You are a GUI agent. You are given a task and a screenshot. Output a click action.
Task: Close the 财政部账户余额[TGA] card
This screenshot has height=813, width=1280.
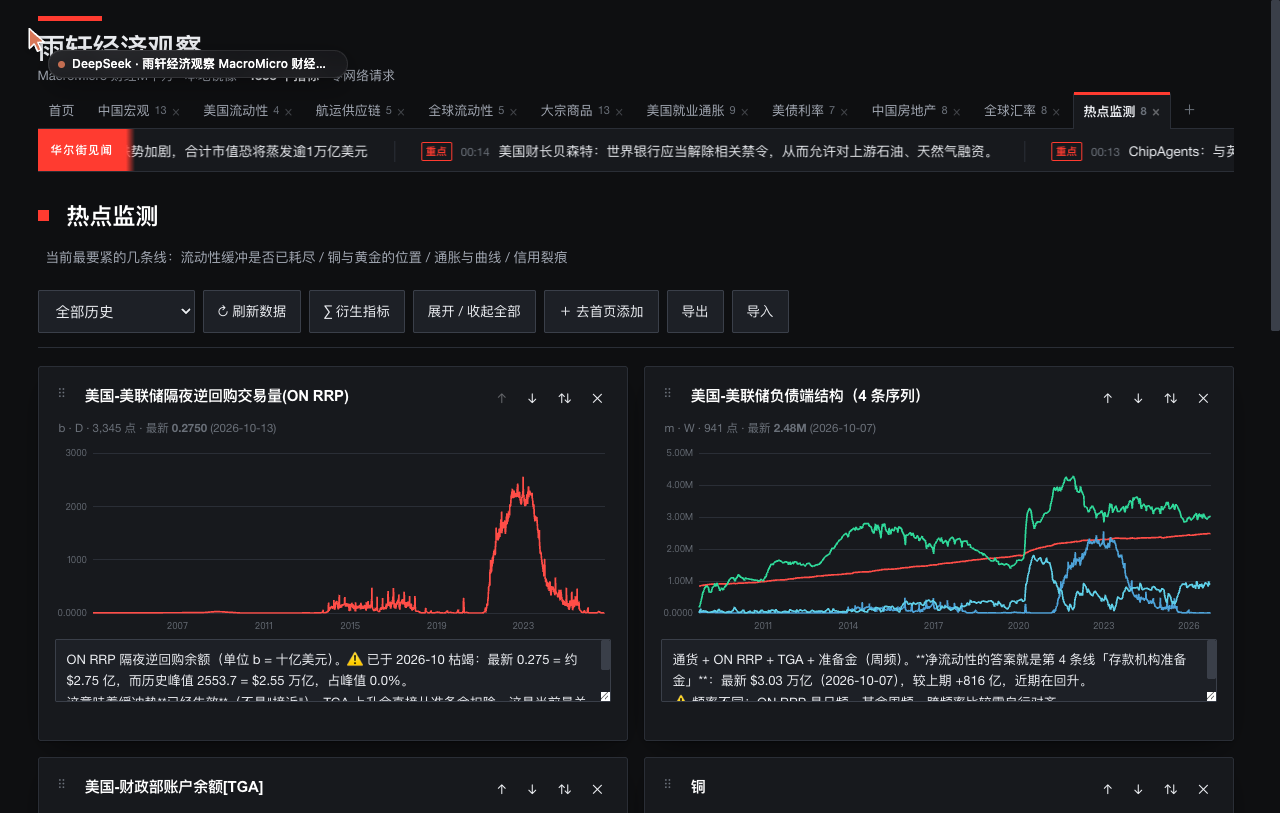tap(598, 789)
